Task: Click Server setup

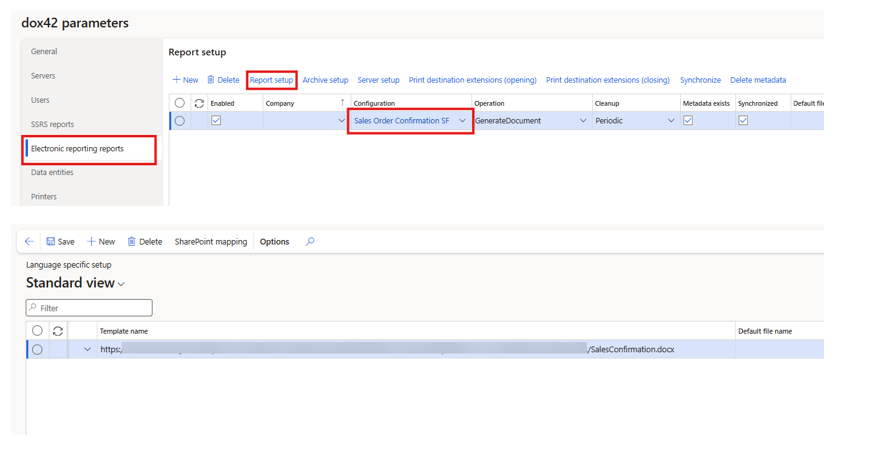Action: tap(378, 80)
